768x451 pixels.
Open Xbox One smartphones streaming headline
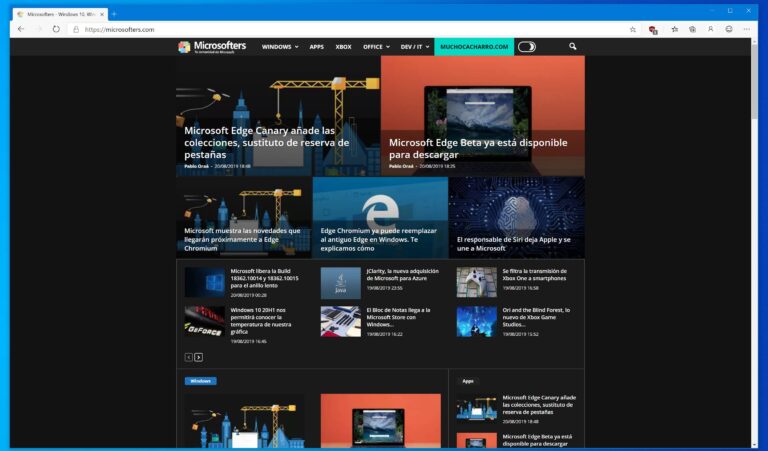[x=534, y=275]
